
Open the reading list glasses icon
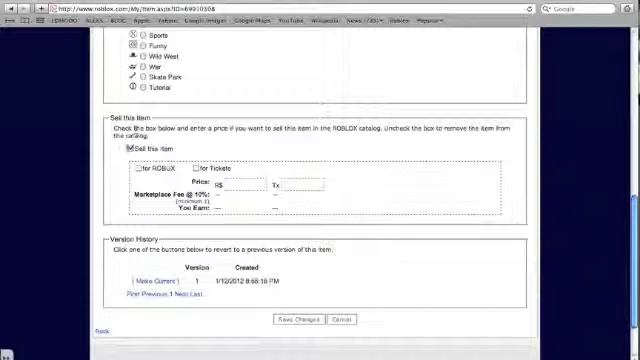point(10,20)
